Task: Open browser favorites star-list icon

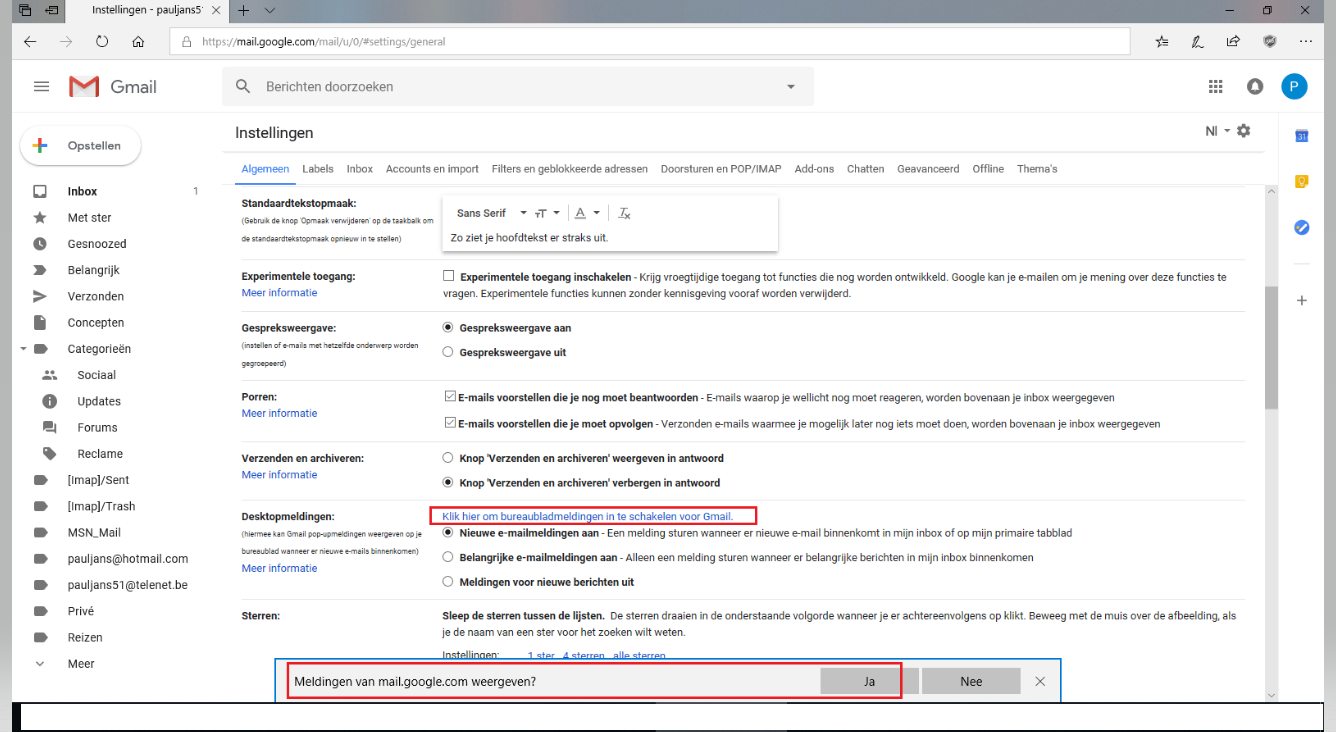Action: click(x=1162, y=42)
